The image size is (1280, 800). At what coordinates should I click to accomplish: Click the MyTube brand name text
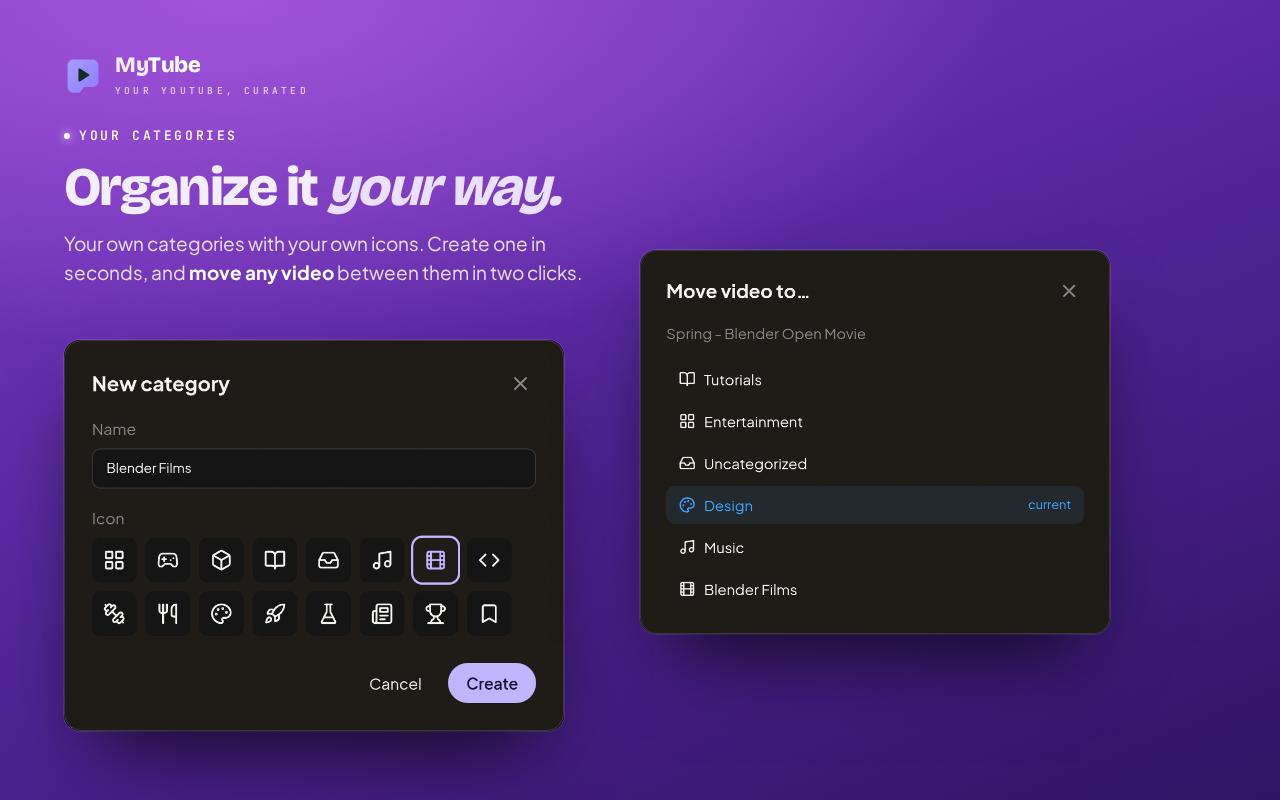[x=158, y=65]
